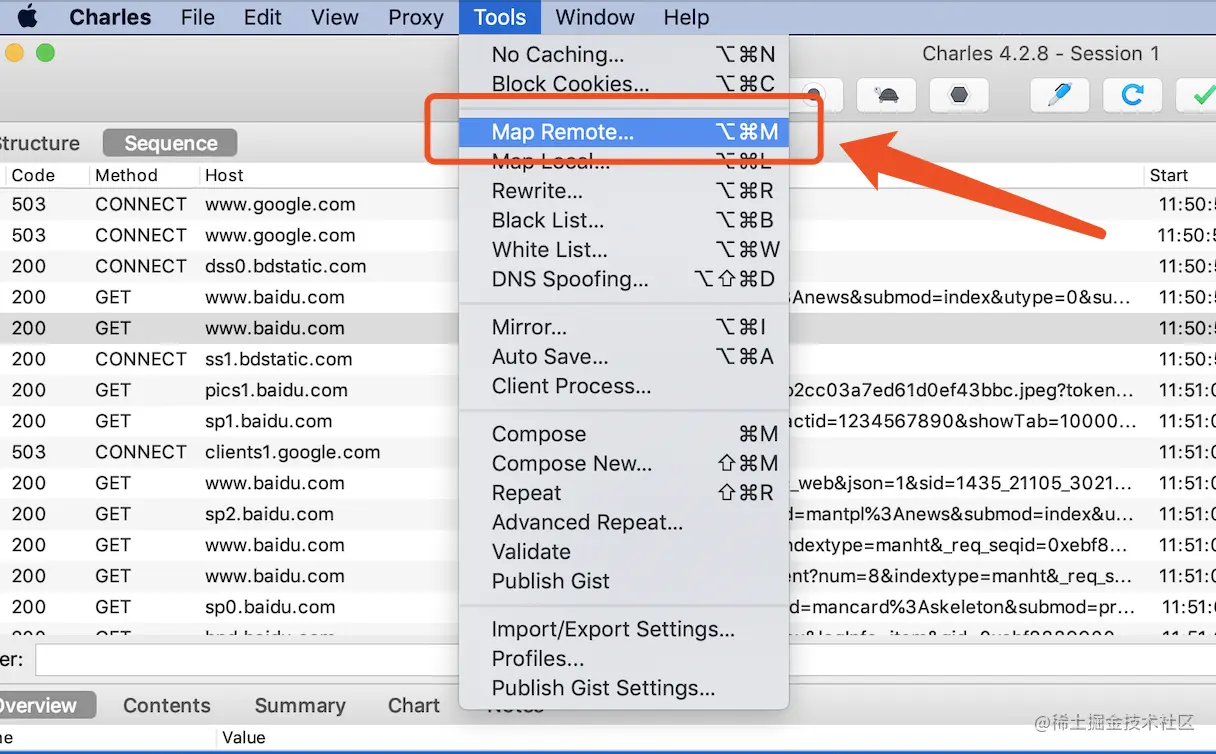Image resolution: width=1216 pixels, height=754 pixels.
Task: Select Mirror... from Tools menu
Action: coord(624,327)
